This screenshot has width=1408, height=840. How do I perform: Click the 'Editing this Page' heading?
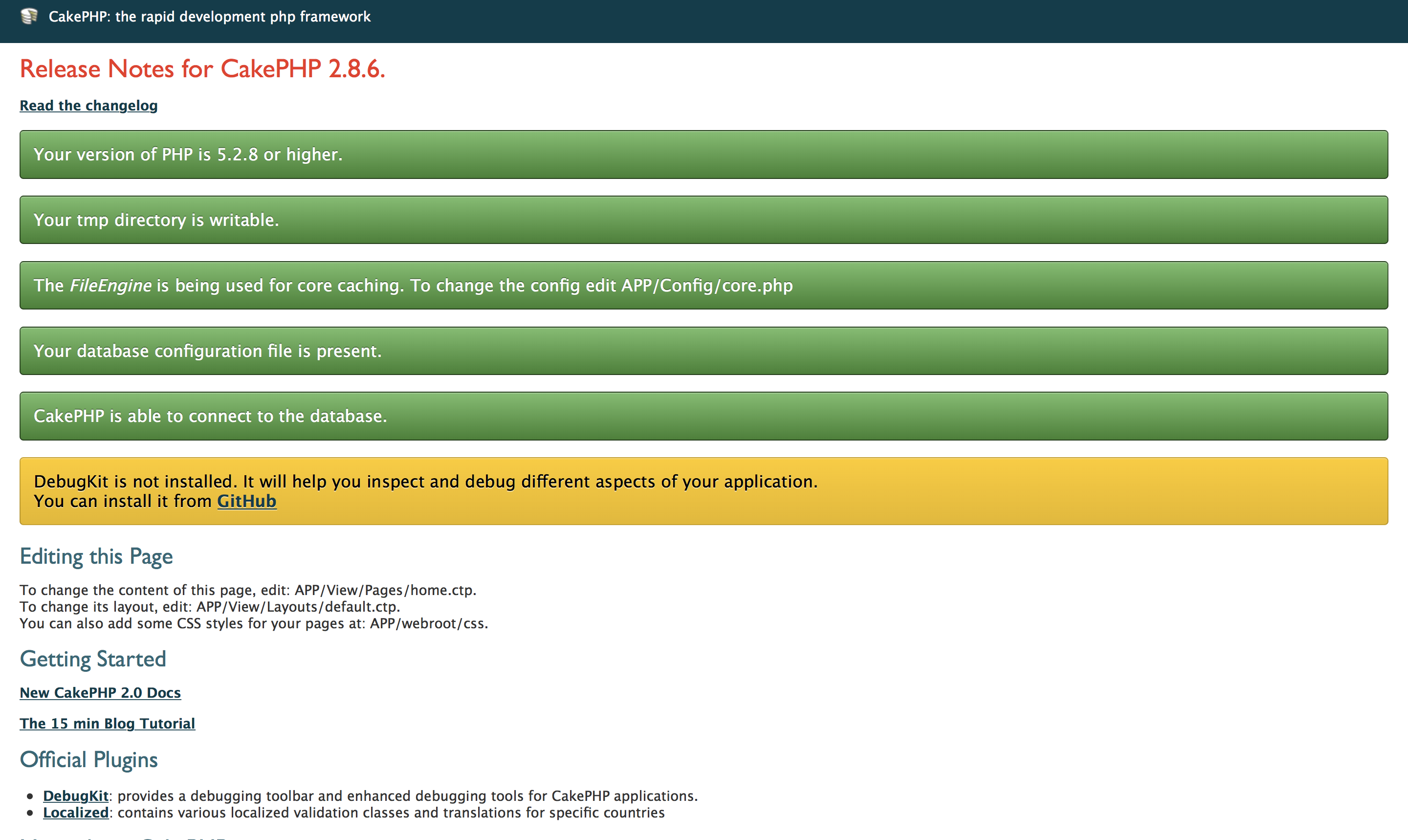(x=96, y=556)
